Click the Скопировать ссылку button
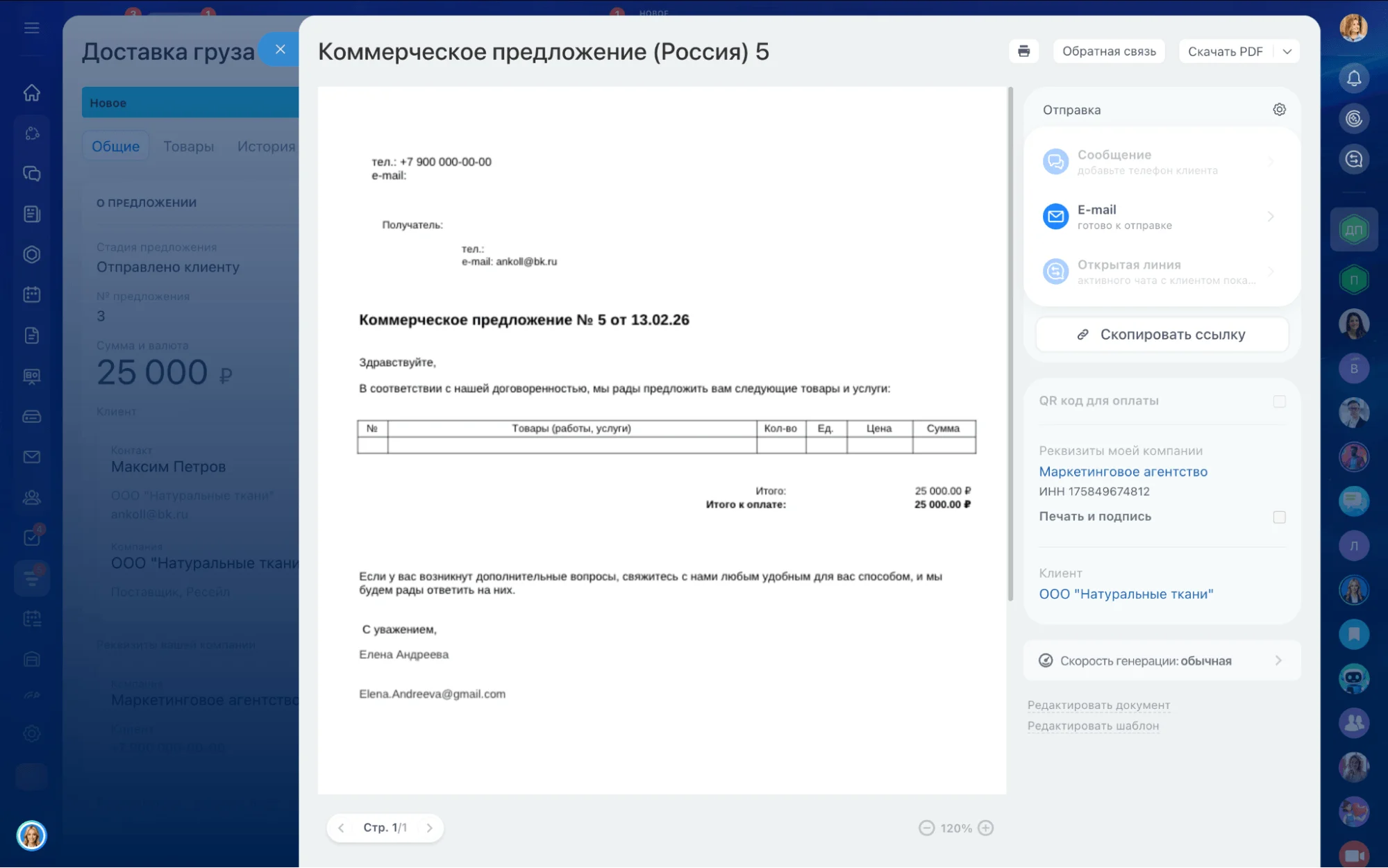 (1162, 335)
